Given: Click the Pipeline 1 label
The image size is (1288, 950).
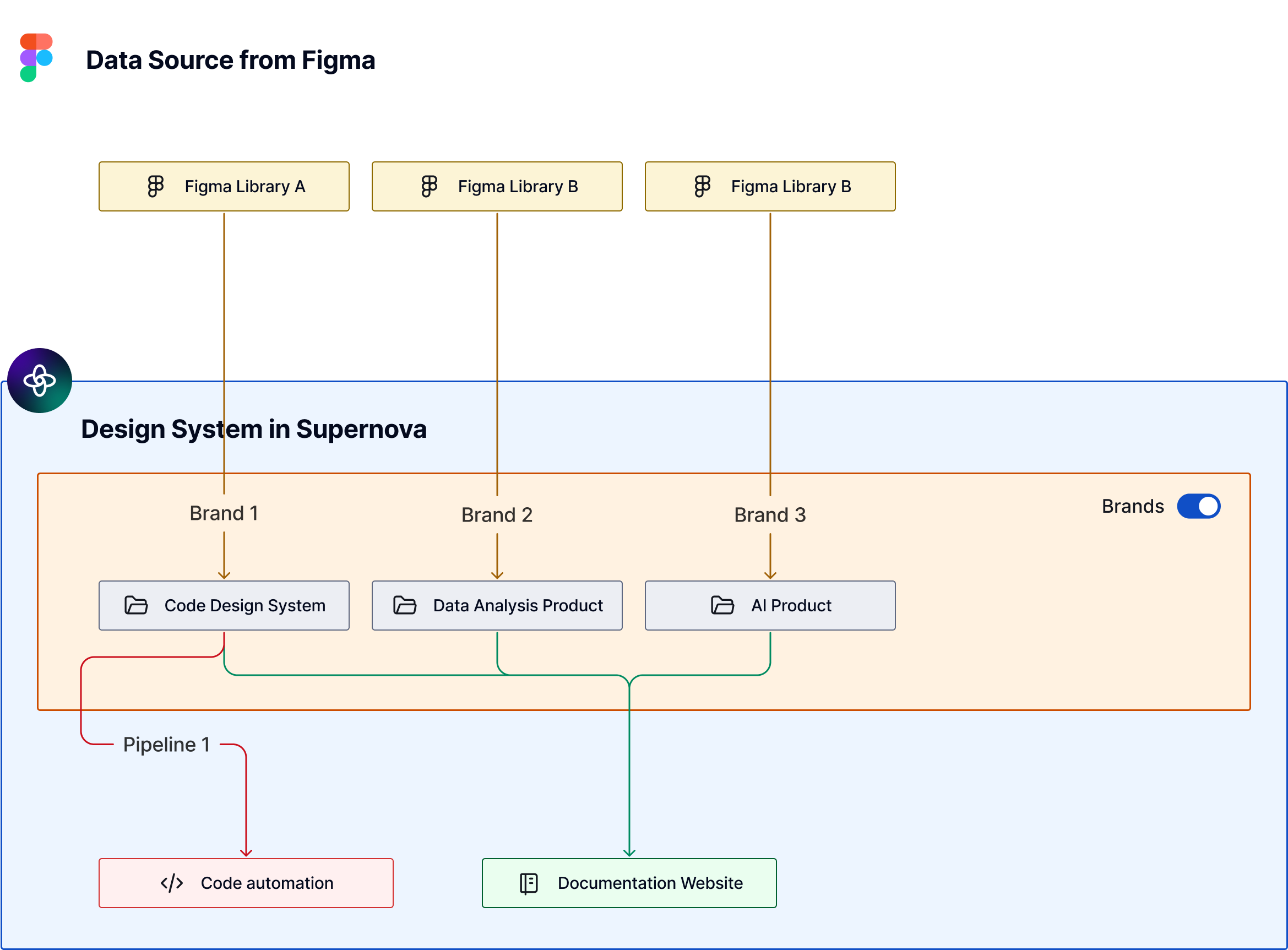Looking at the screenshot, I should (167, 745).
